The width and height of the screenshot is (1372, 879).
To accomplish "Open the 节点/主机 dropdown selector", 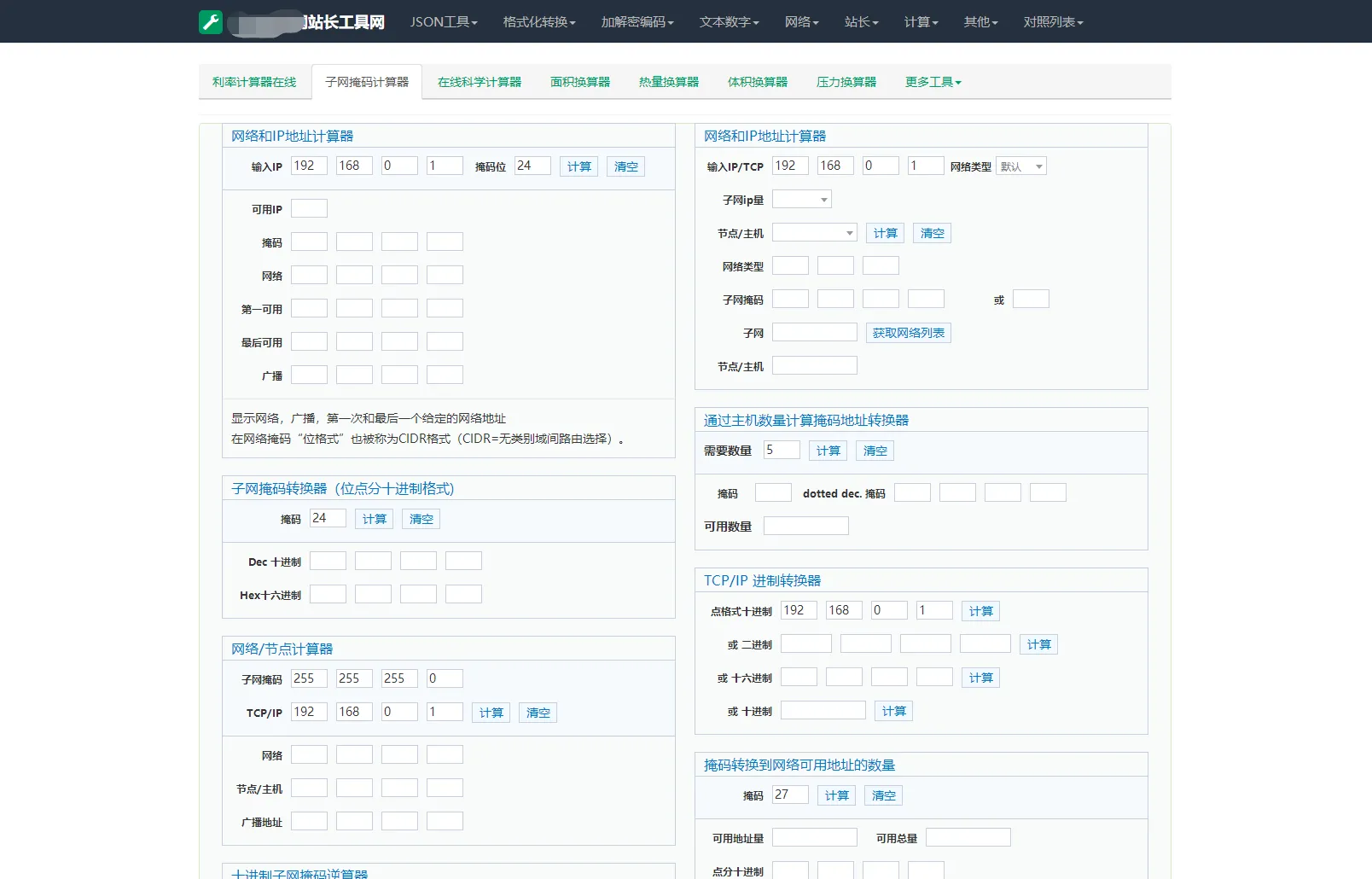I will 815,233.
